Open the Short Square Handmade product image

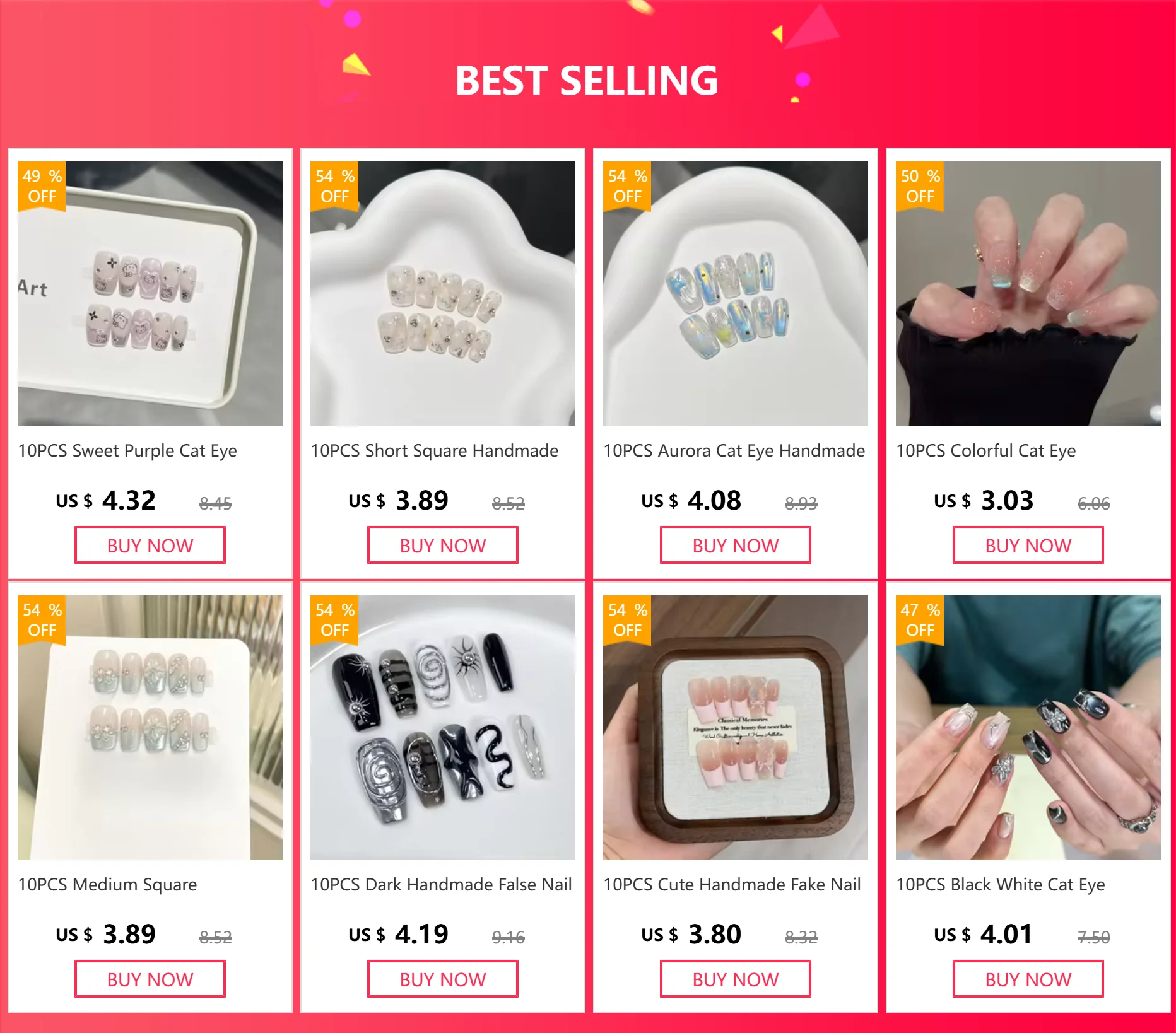tap(443, 294)
